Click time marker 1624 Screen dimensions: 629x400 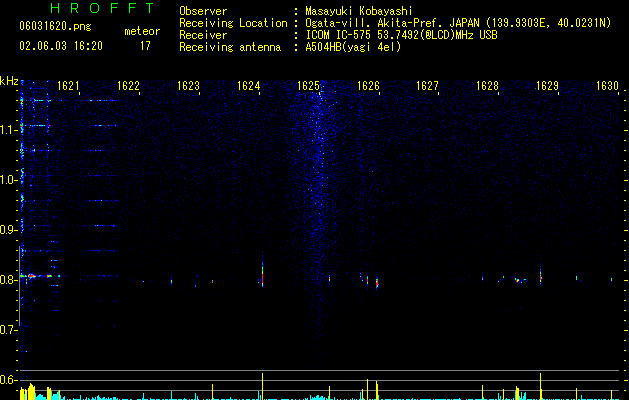[x=248, y=86]
